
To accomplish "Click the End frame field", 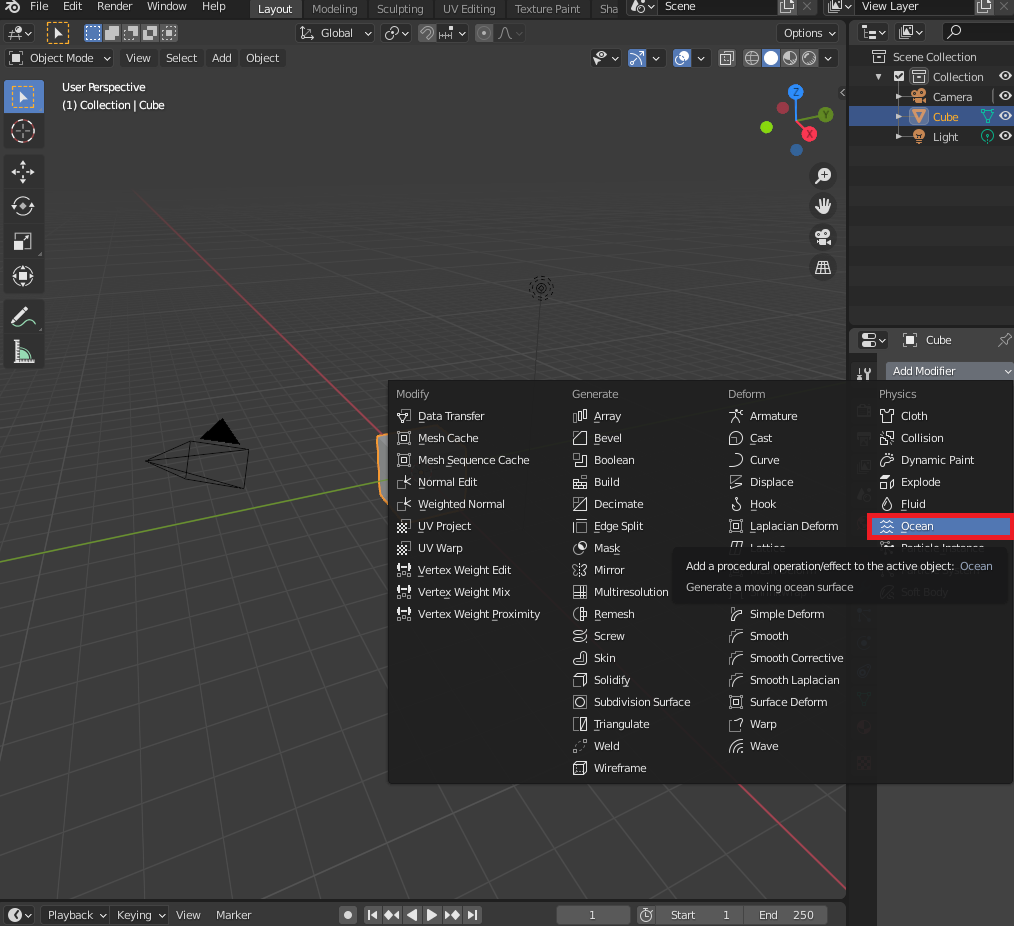I will click(x=787, y=915).
